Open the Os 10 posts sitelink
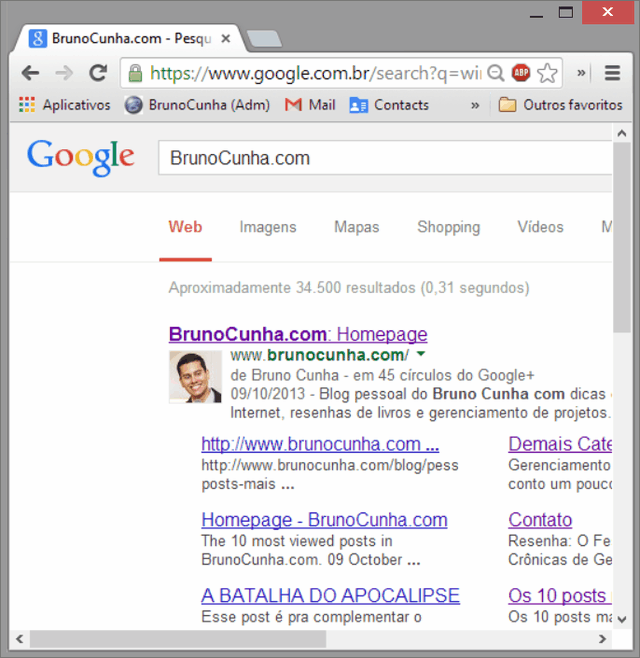Viewport: 640px width, 658px height. coord(560,596)
